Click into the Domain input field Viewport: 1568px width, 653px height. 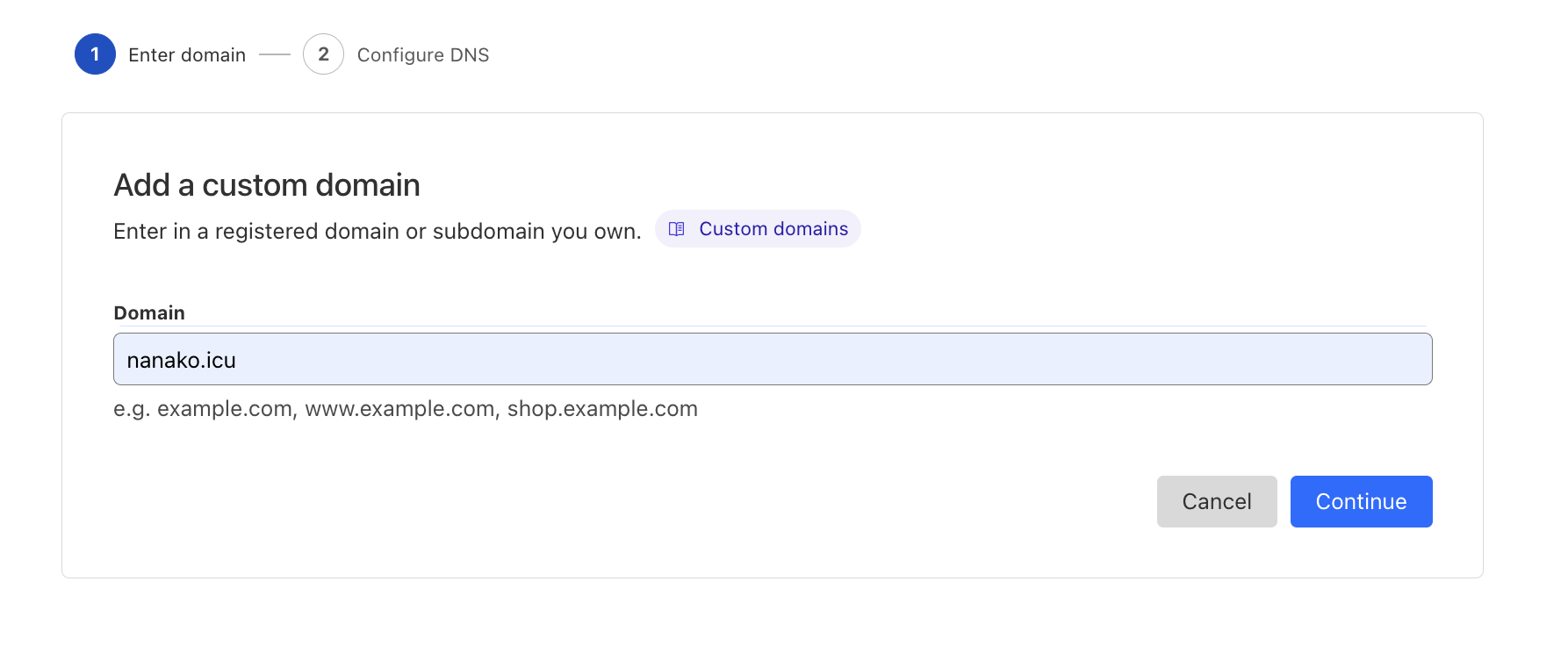point(773,359)
